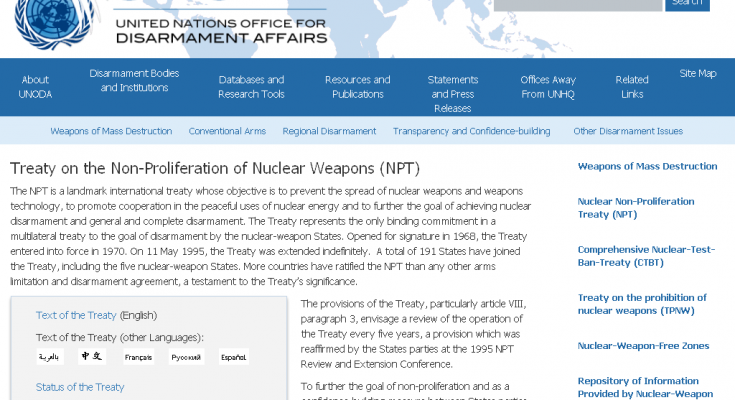Open the Arabic treaty text icon
735x400 pixels.
50,357
